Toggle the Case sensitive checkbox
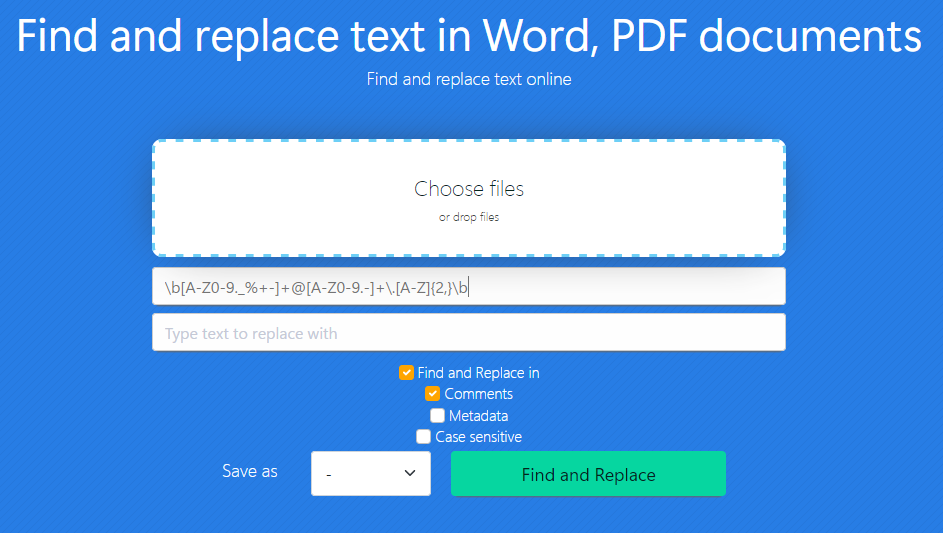The image size is (943, 533). click(x=424, y=437)
